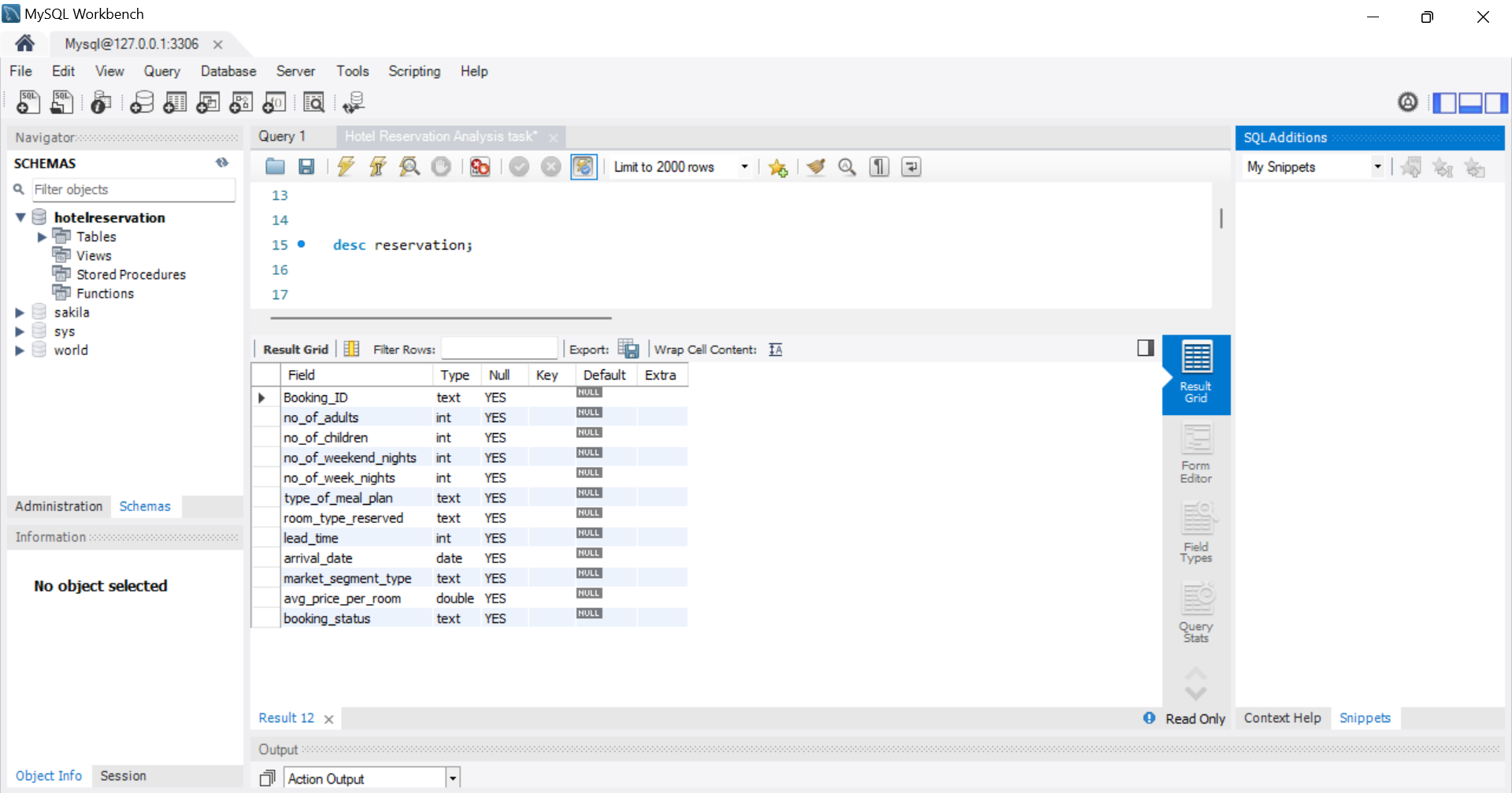Click the Beautify query broom icon

click(816, 167)
